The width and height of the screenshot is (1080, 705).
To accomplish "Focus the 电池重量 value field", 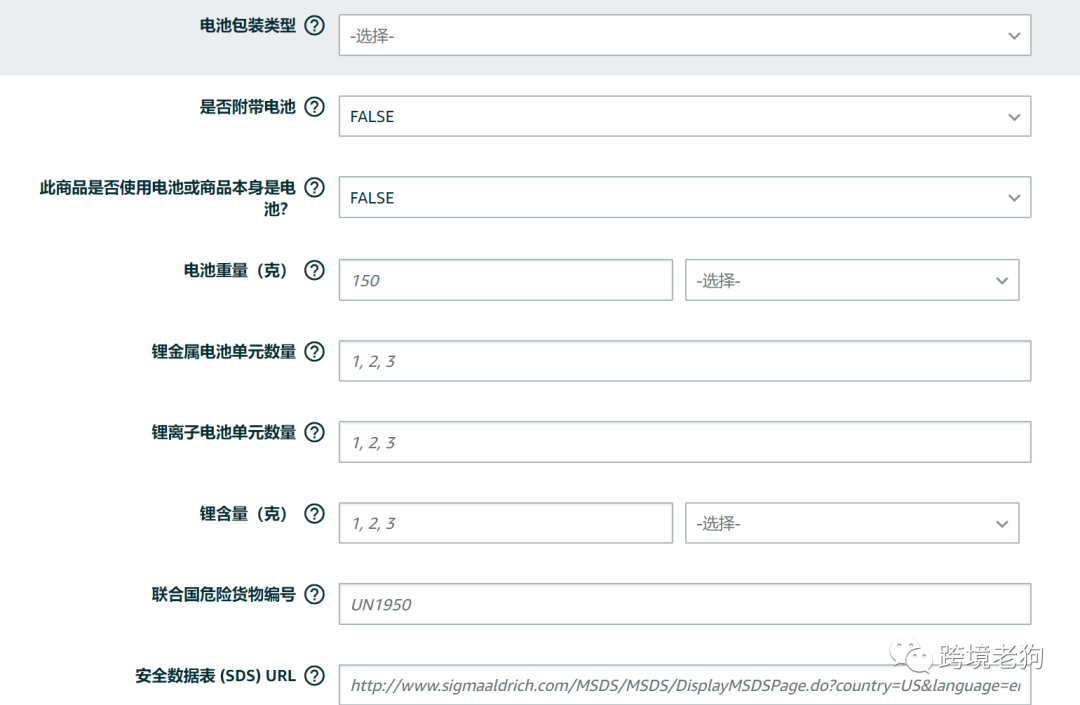I will click(x=506, y=280).
